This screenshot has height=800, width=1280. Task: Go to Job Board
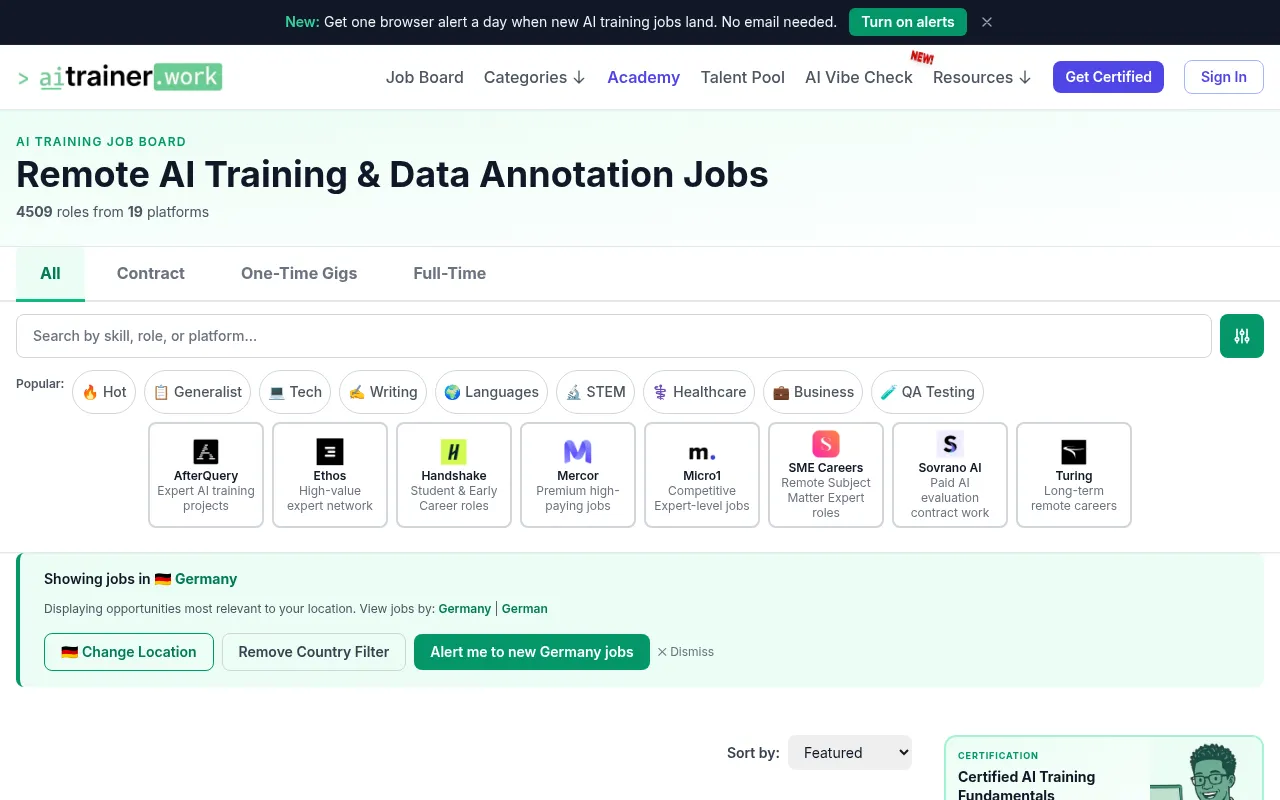(x=425, y=77)
